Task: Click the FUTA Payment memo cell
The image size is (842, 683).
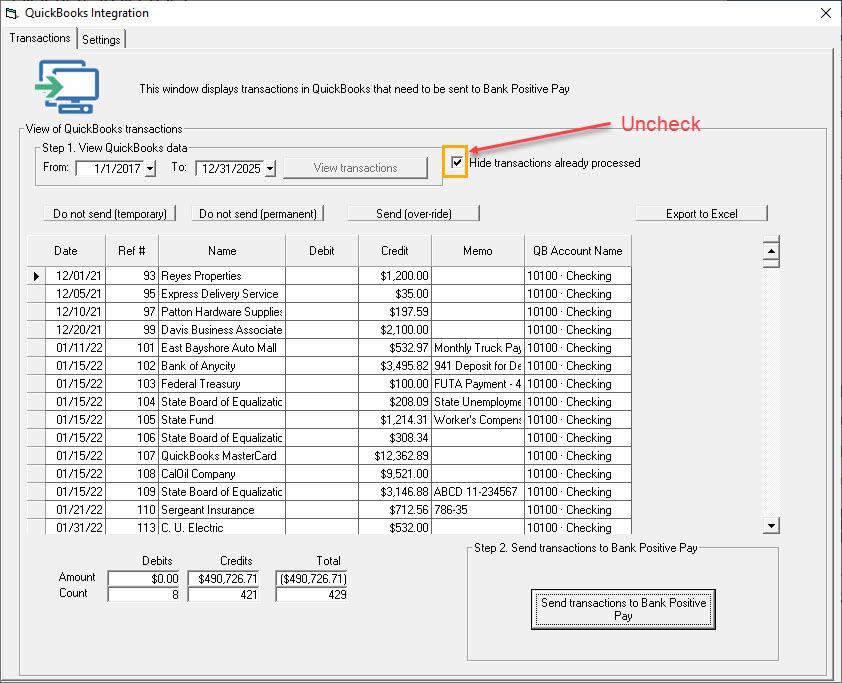Action: [x=477, y=384]
